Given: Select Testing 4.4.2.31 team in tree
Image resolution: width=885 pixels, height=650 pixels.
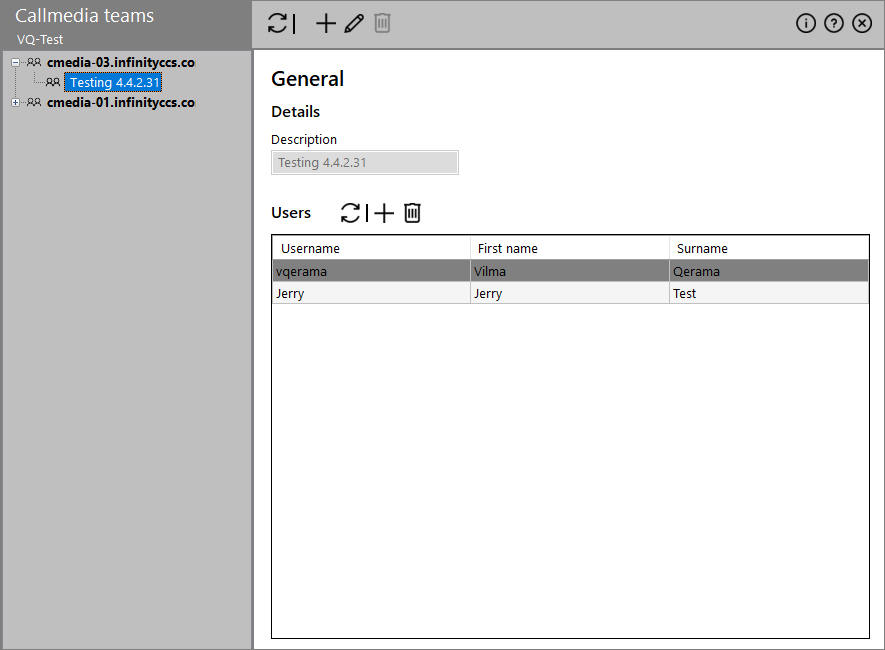Looking at the screenshot, I should pyautogui.click(x=114, y=82).
